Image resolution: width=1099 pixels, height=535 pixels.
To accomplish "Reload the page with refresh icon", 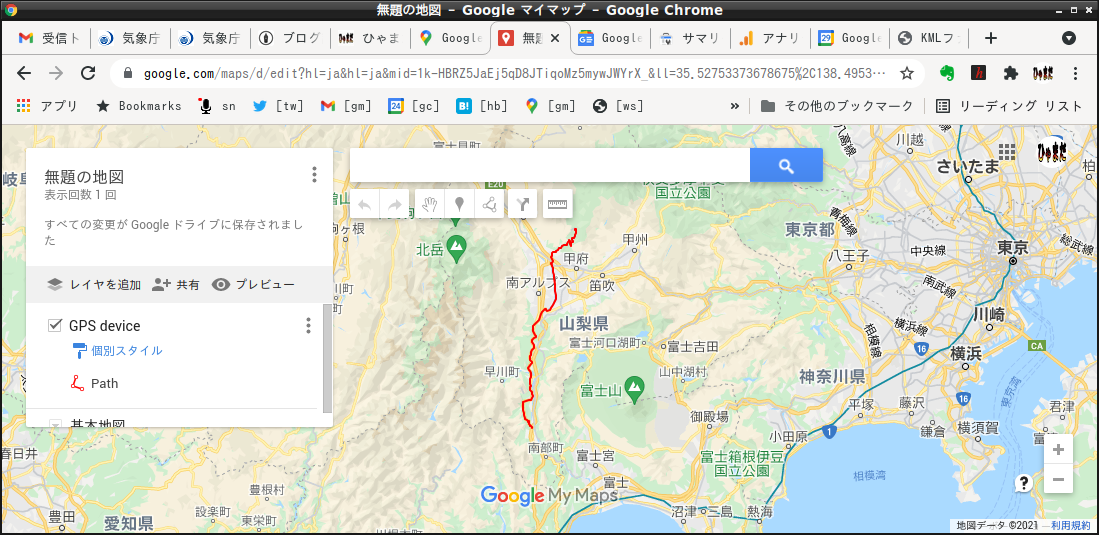I will click(x=88, y=73).
